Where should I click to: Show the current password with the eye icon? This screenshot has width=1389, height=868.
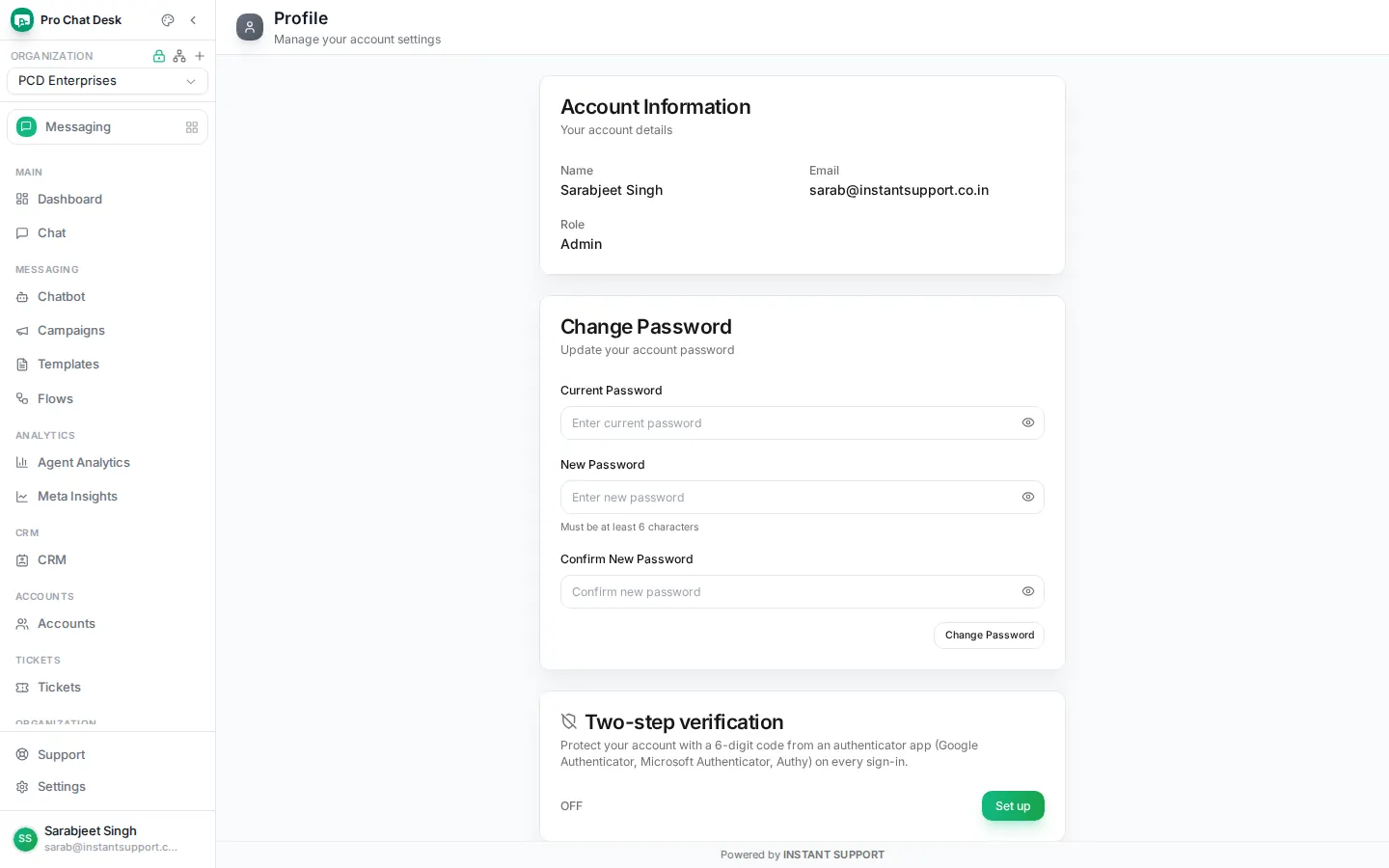[x=1028, y=423]
